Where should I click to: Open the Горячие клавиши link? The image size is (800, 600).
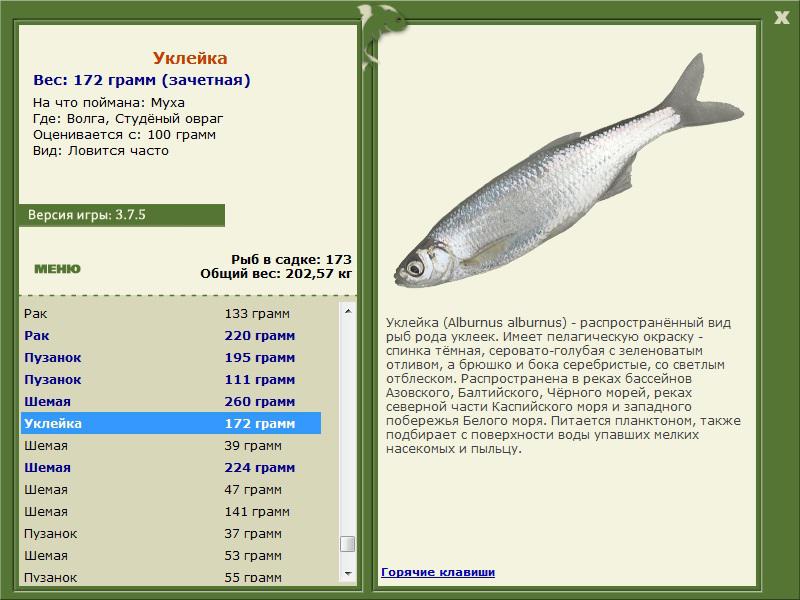click(x=438, y=572)
